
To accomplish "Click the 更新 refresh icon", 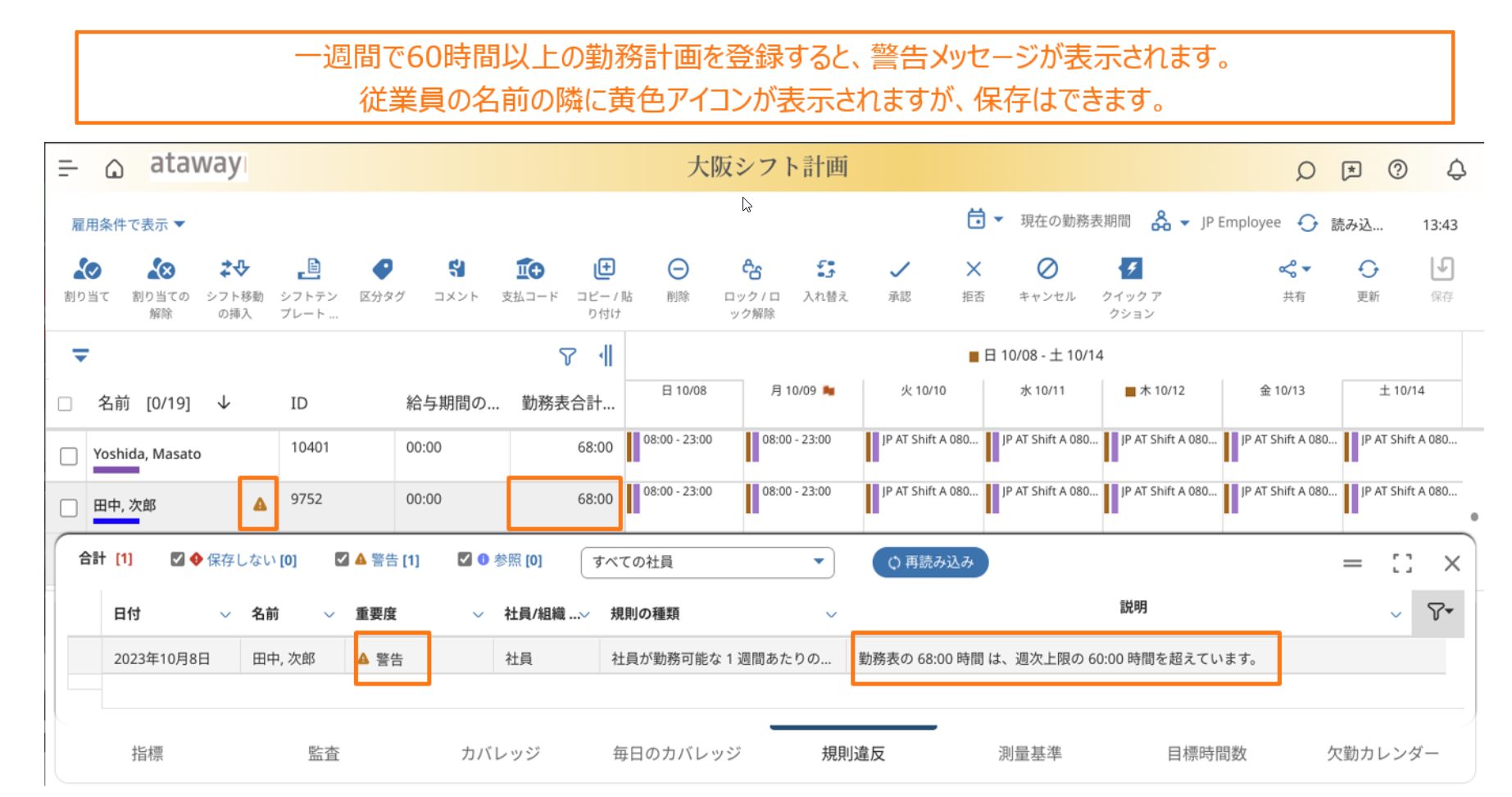I will tap(1368, 270).
